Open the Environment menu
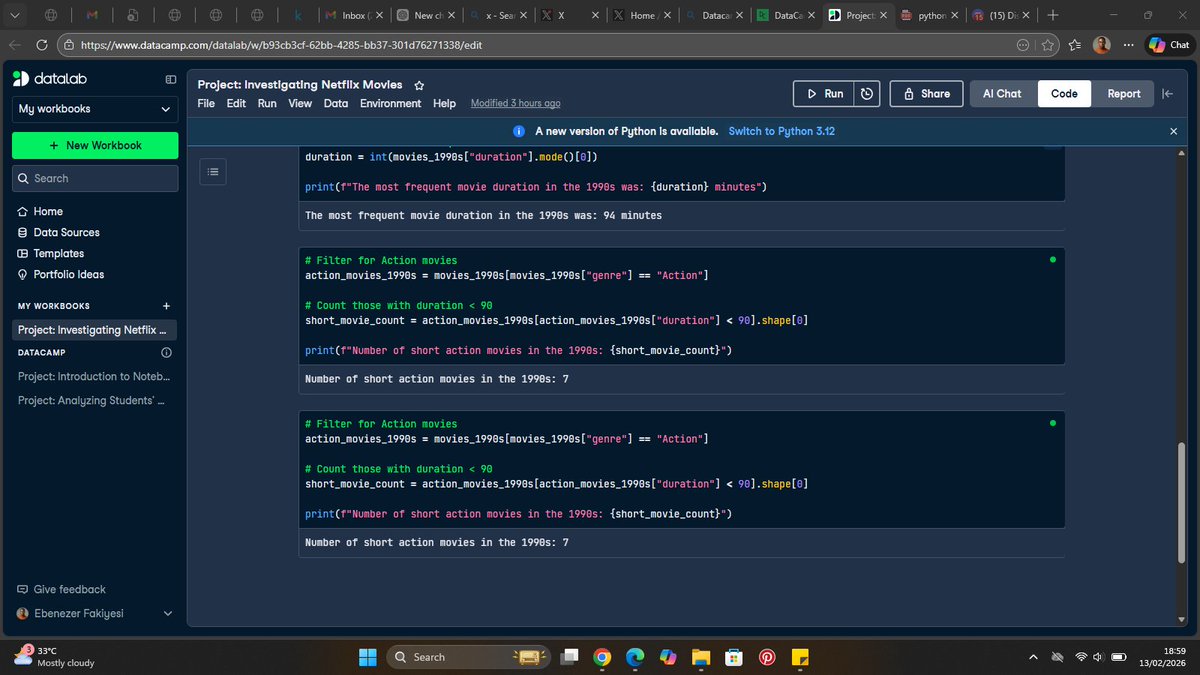1200x675 pixels. tap(391, 103)
